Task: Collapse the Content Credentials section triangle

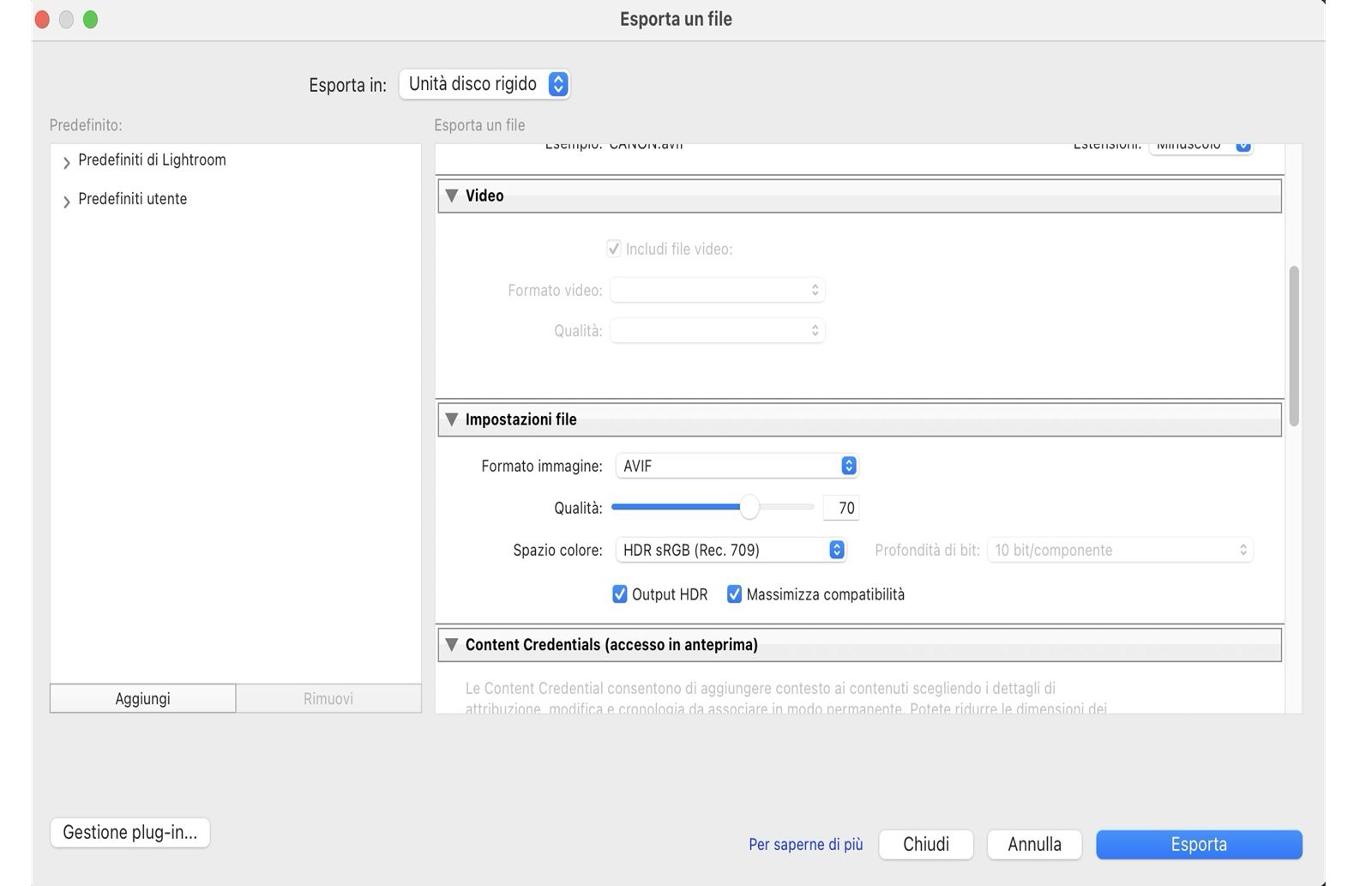Action: [x=452, y=645]
